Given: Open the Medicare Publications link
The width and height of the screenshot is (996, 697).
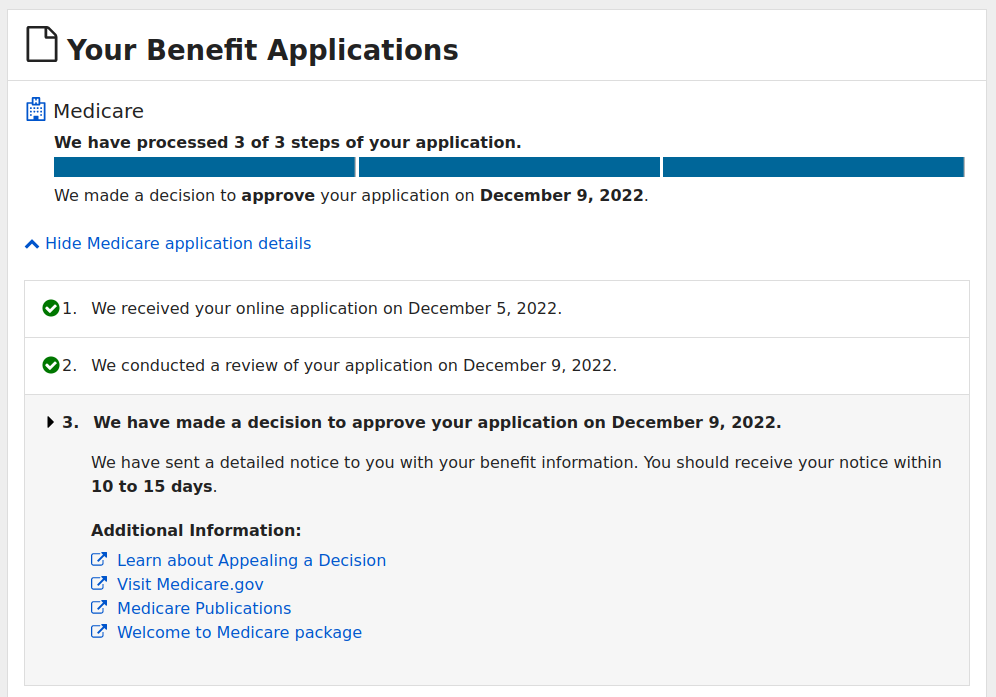Looking at the screenshot, I should pyautogui.click(x=204, y=609).
